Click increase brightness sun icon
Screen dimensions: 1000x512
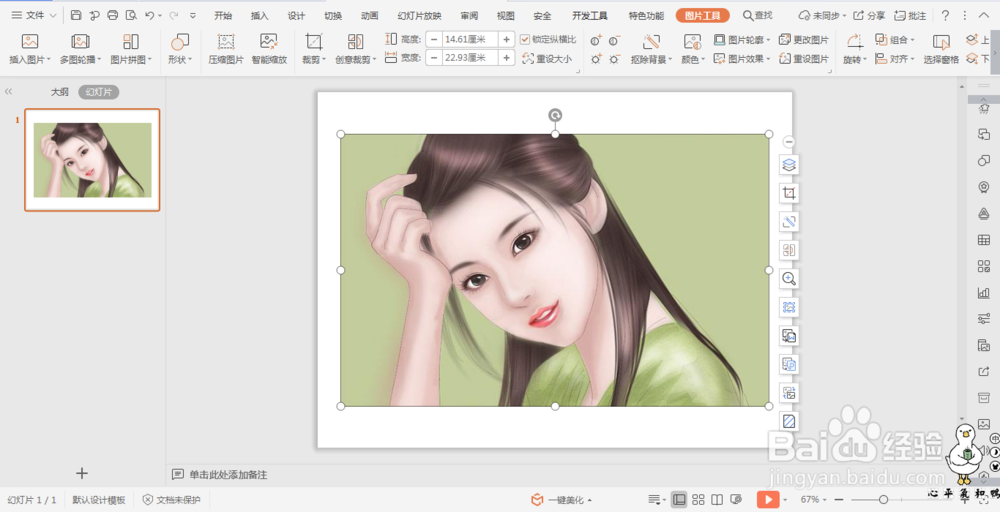tap(596, 59)
